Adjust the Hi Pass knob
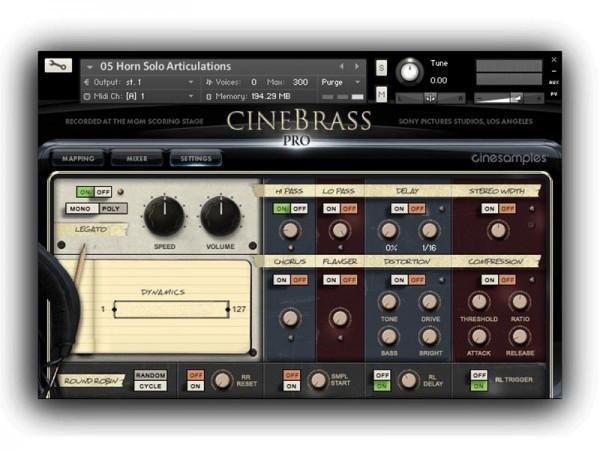 click(x=290, y=231)
